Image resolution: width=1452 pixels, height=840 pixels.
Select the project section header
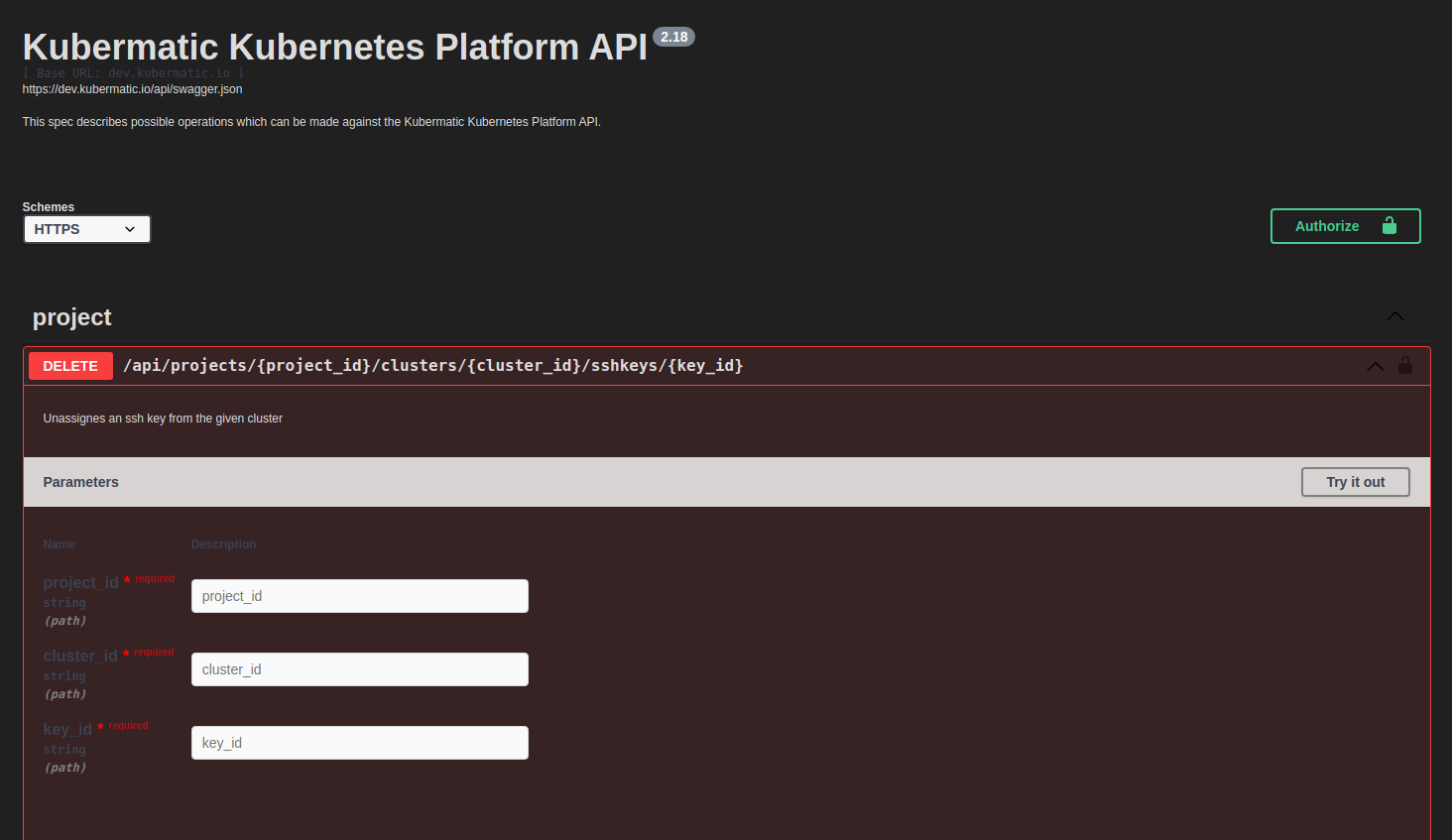click(71, 316)
